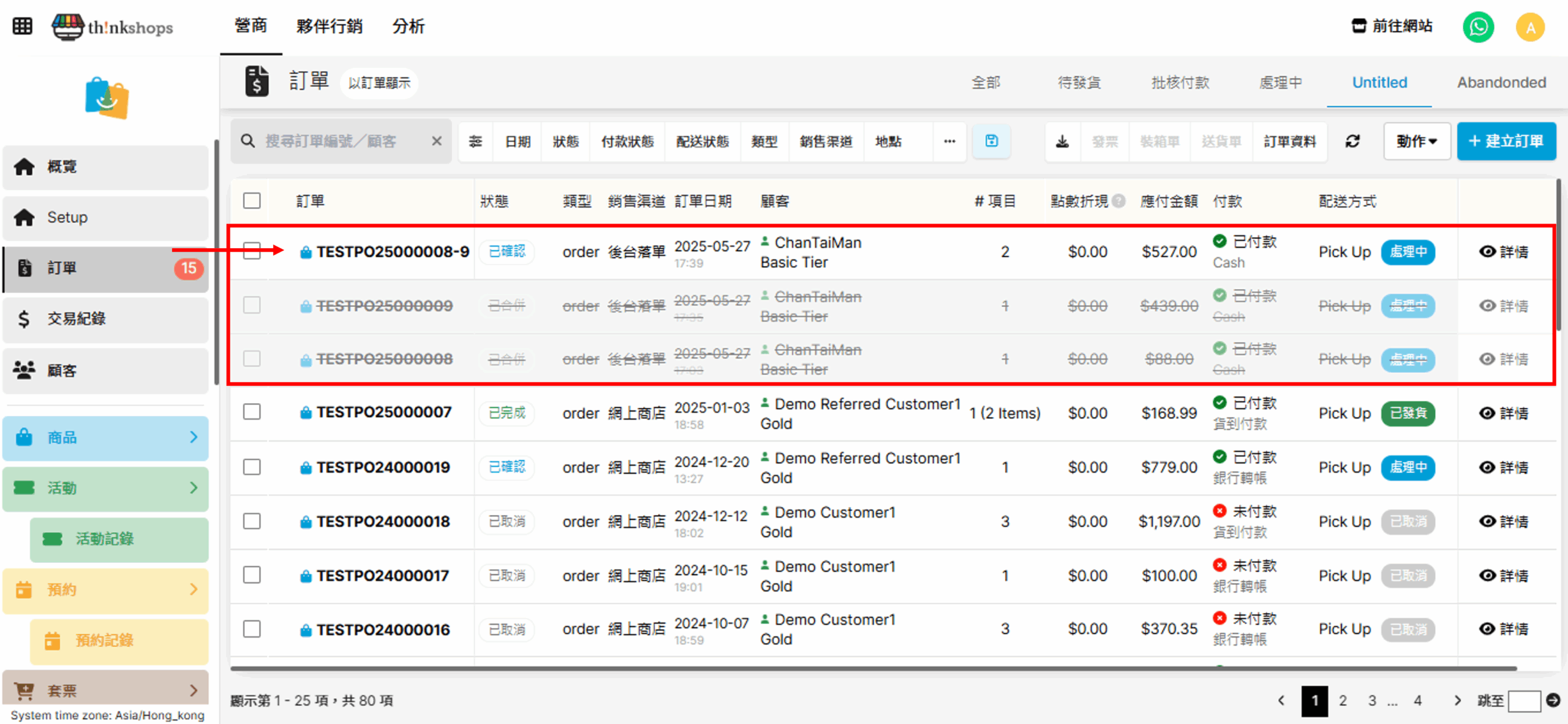Screen dimensions: 1568x724
Task: Open order TESTPO24000019 link
Action: tap(383, 467)
